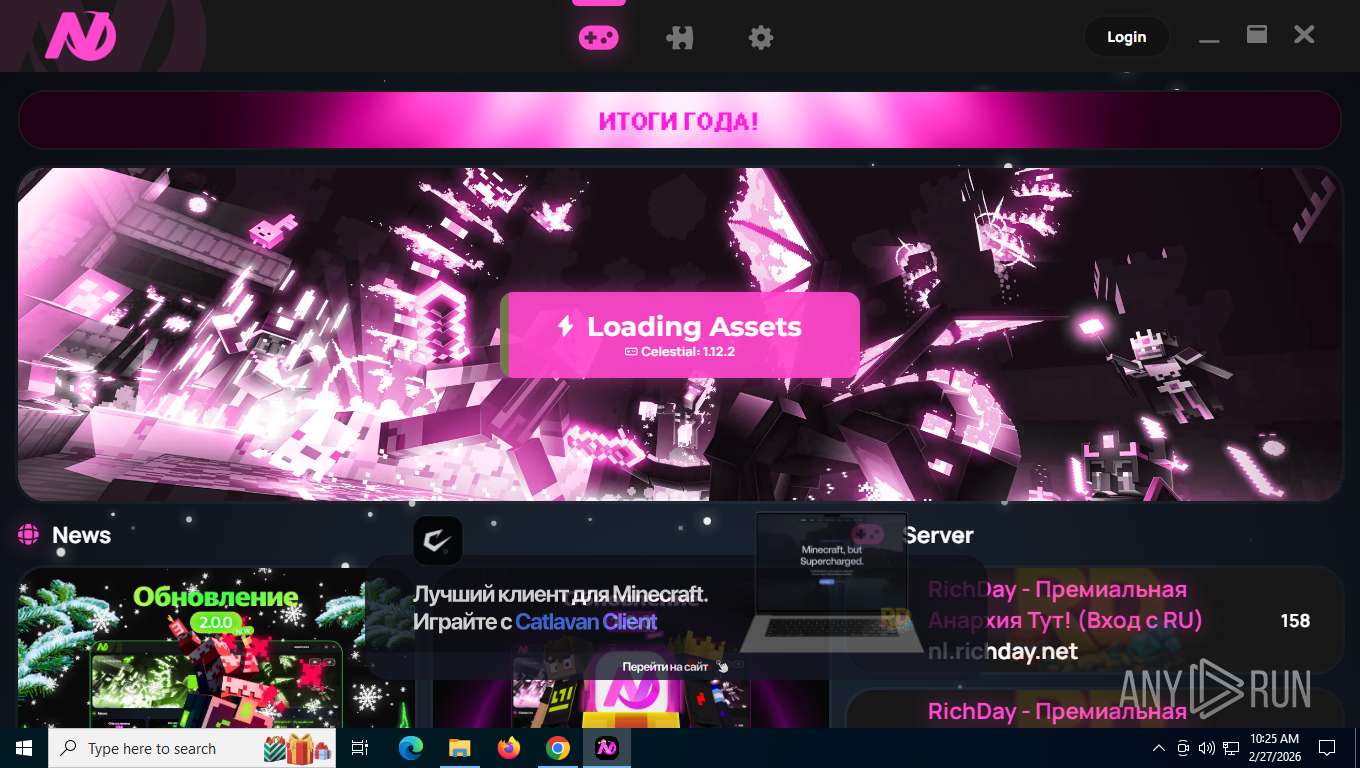Click the Catlavan logo icon
The width and height of the screenshot is (1360, 768).
(438, 541)
